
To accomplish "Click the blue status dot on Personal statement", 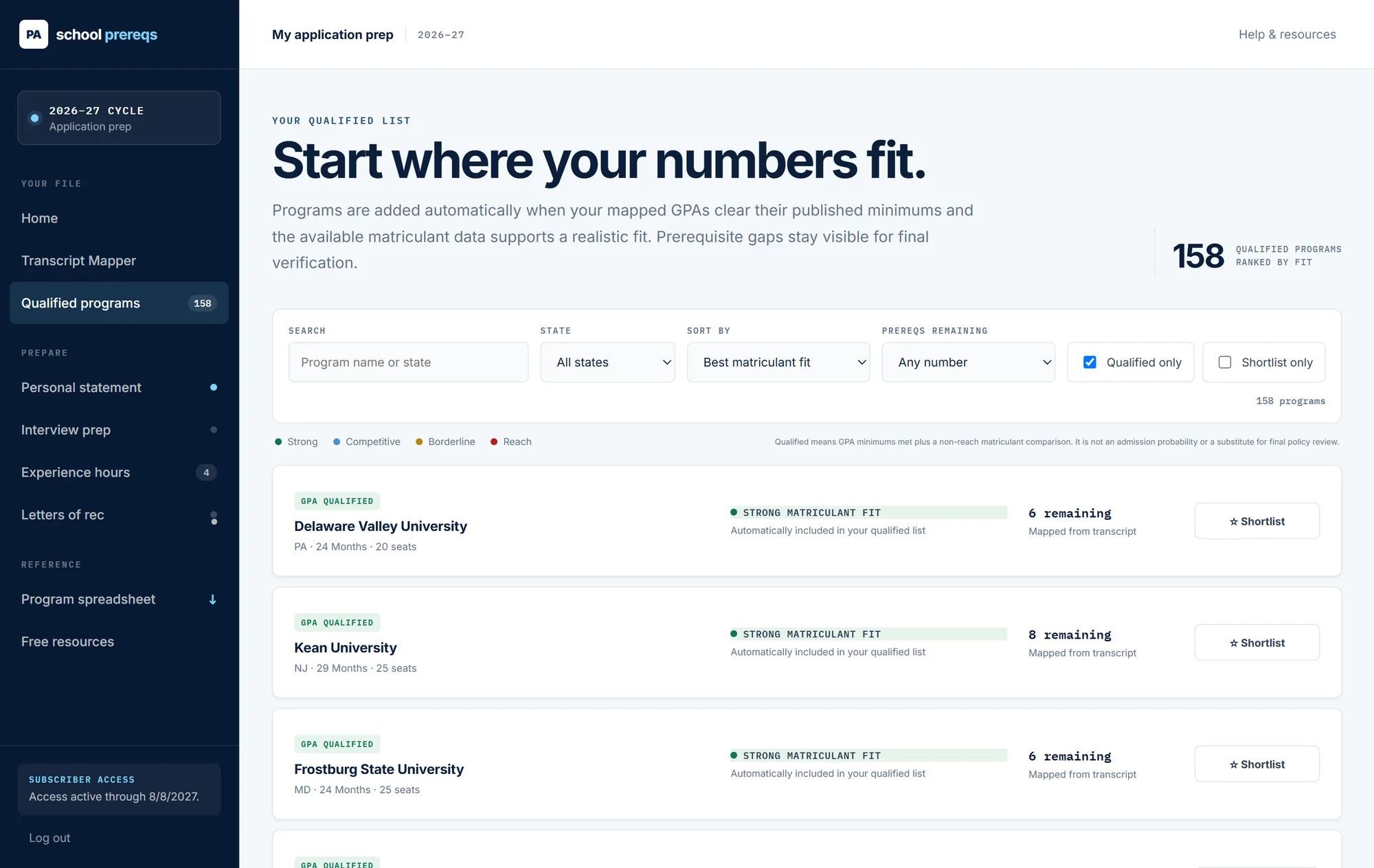I will pyautogui.click(x=214, y=387).
